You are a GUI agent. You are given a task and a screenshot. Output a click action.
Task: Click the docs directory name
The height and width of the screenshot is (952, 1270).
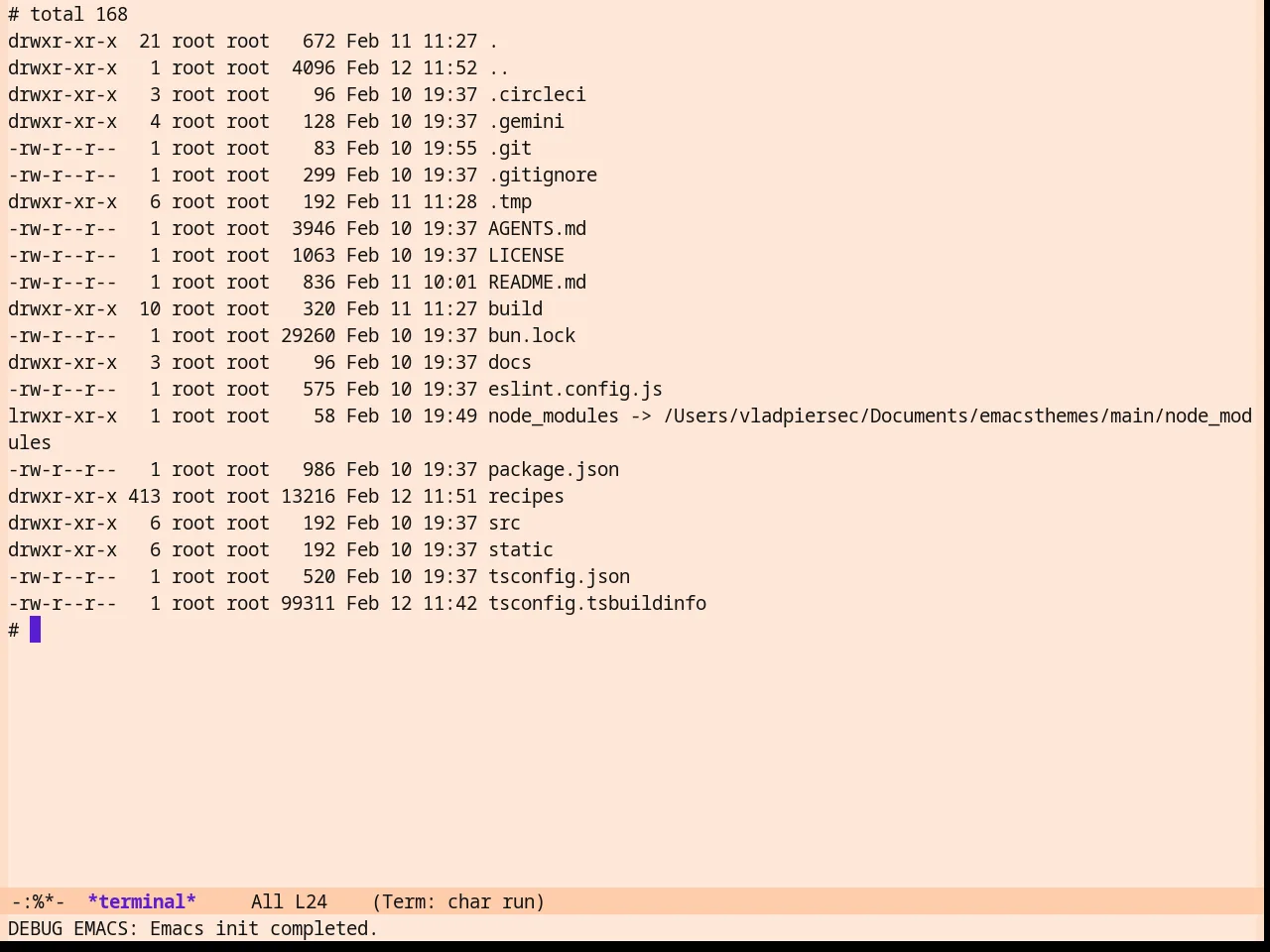[x=510, y=363]
